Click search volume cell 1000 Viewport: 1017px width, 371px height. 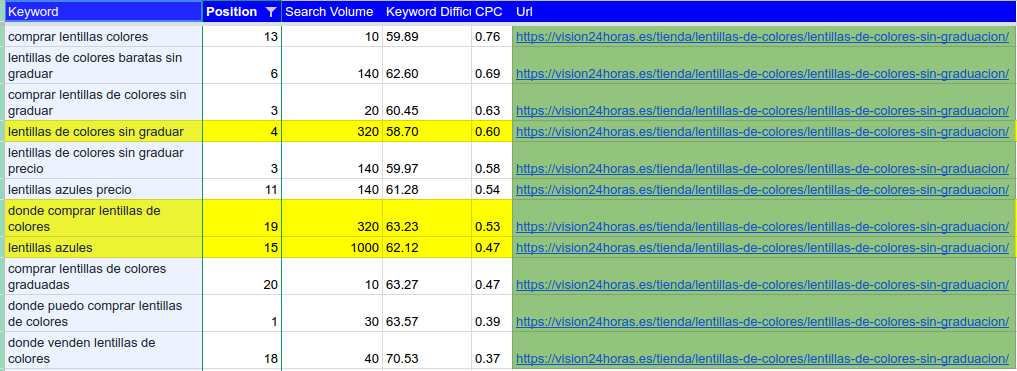[x=331, y=248]
